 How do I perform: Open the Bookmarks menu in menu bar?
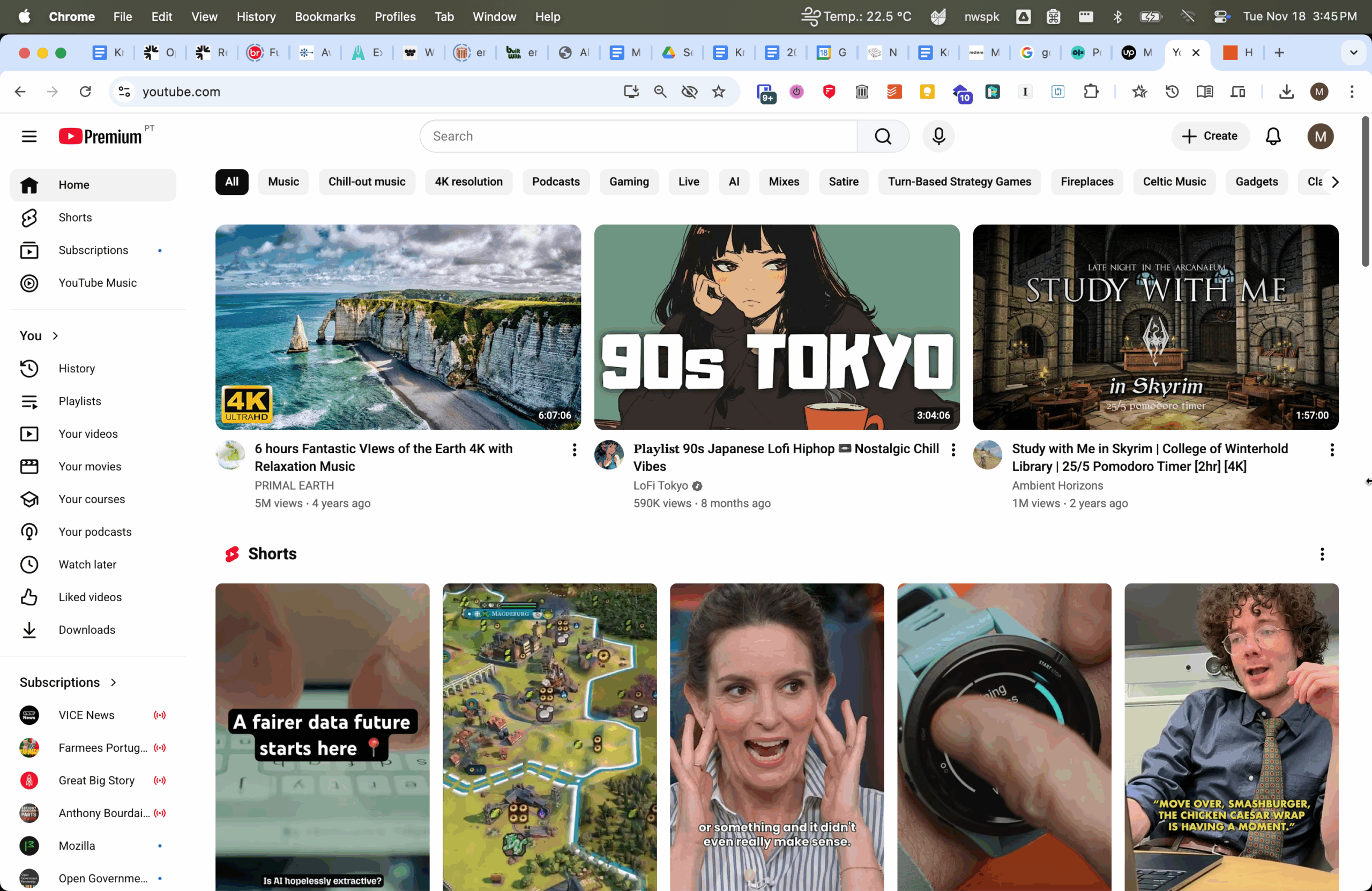(x=325, y=16)
